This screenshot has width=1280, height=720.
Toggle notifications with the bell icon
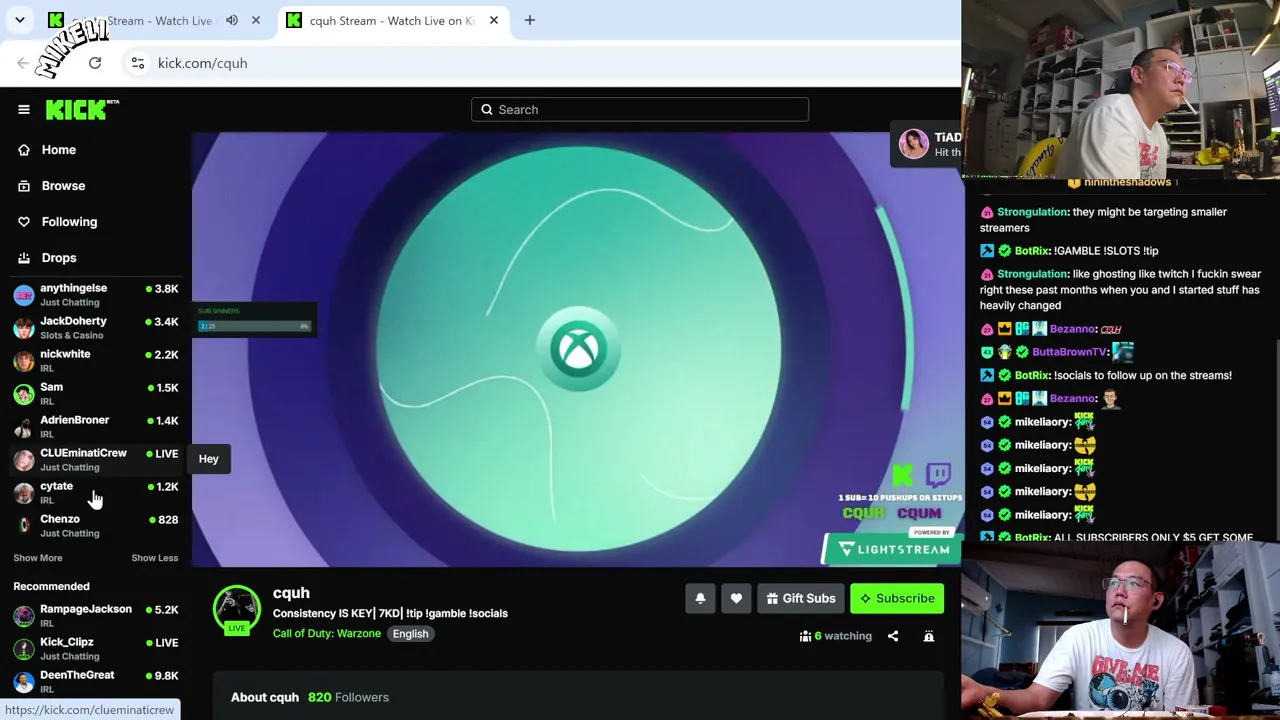point(700,599)
